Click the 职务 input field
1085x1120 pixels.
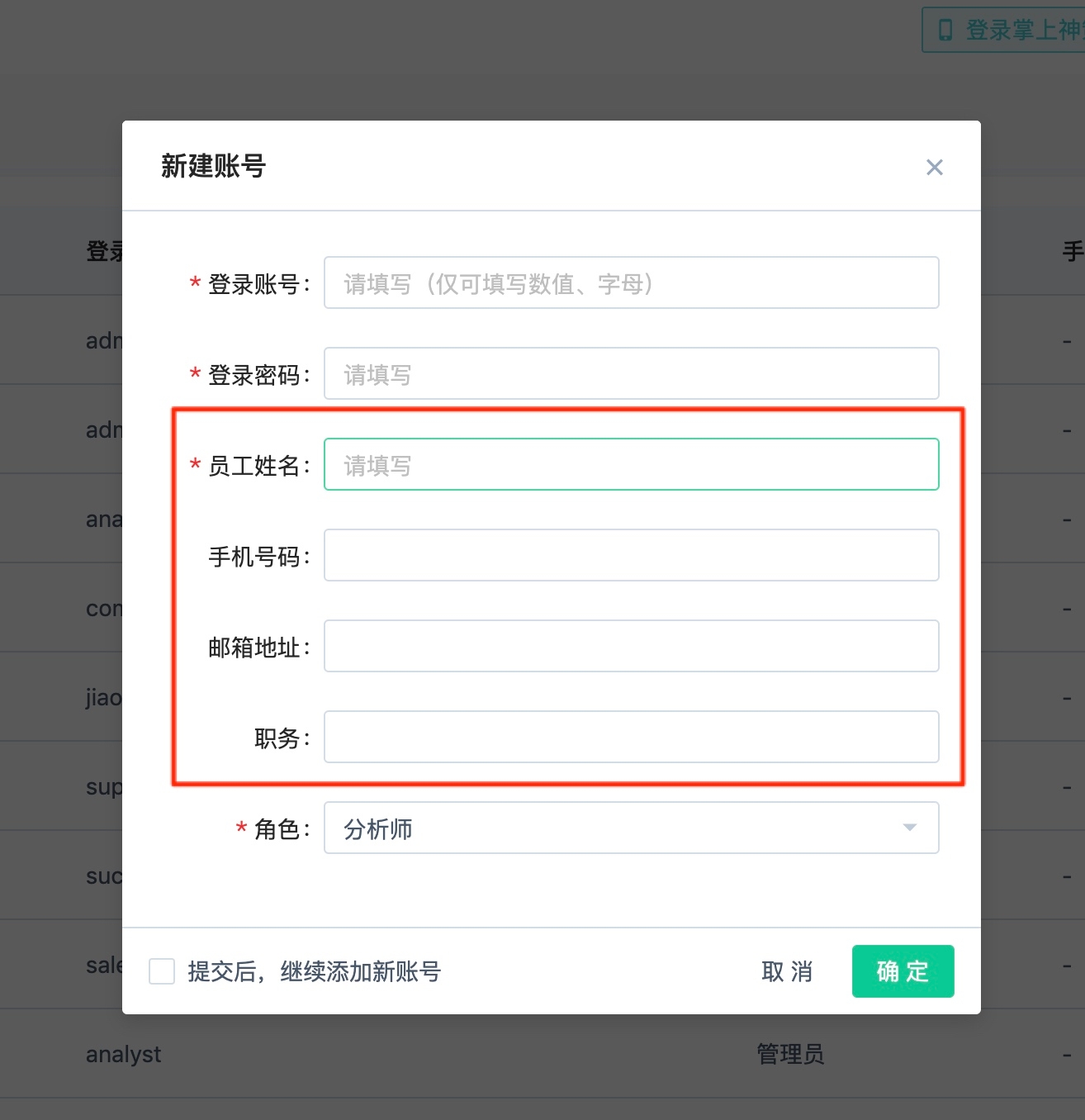coord(630,738)
